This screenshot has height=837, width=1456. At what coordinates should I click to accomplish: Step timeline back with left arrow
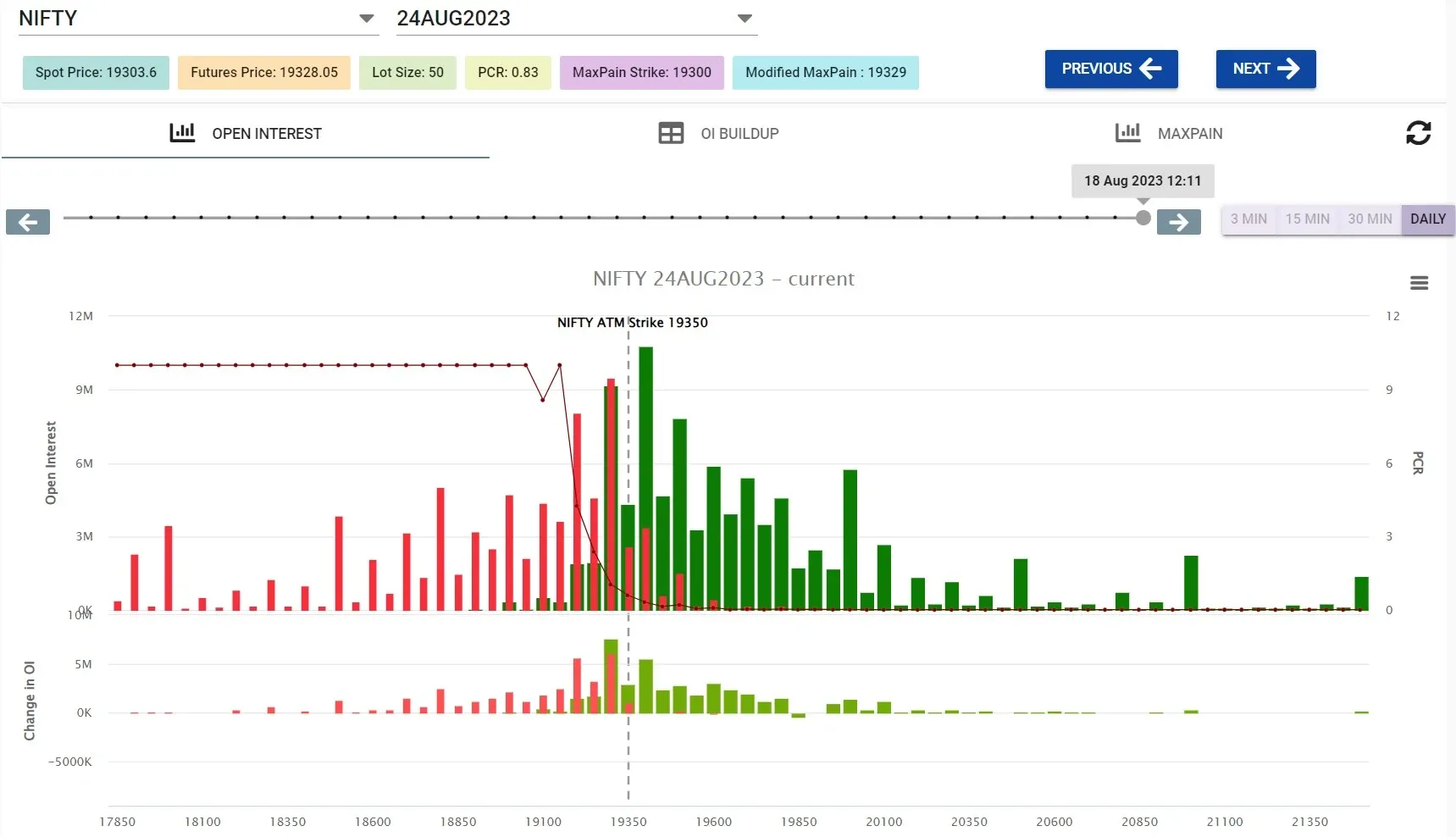click(28, 222)
